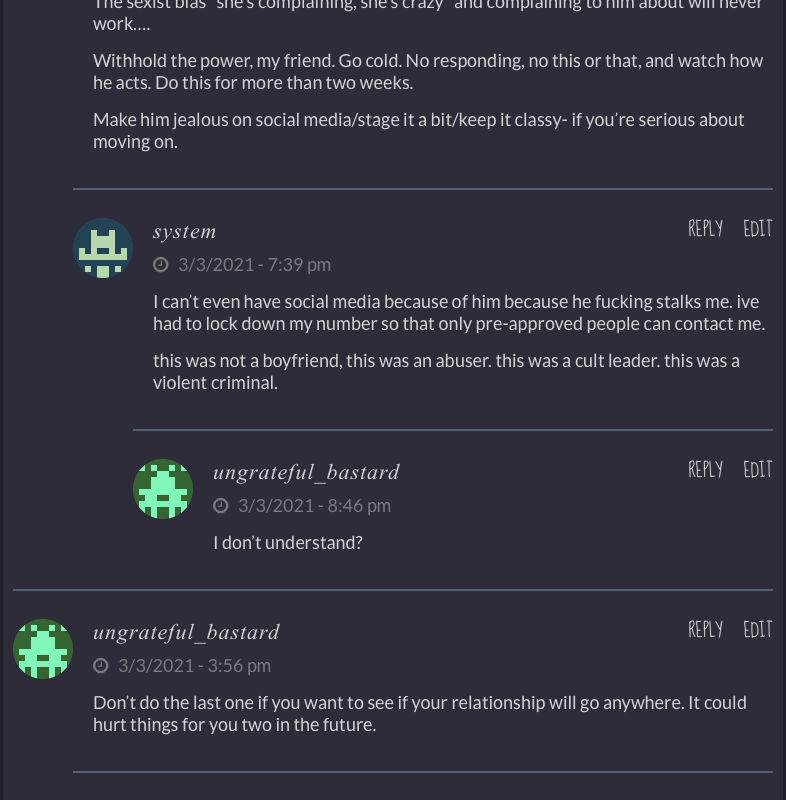786x800 pixels.
Task: Click the "I don't understand?" comment text
Action: (288, 543)
